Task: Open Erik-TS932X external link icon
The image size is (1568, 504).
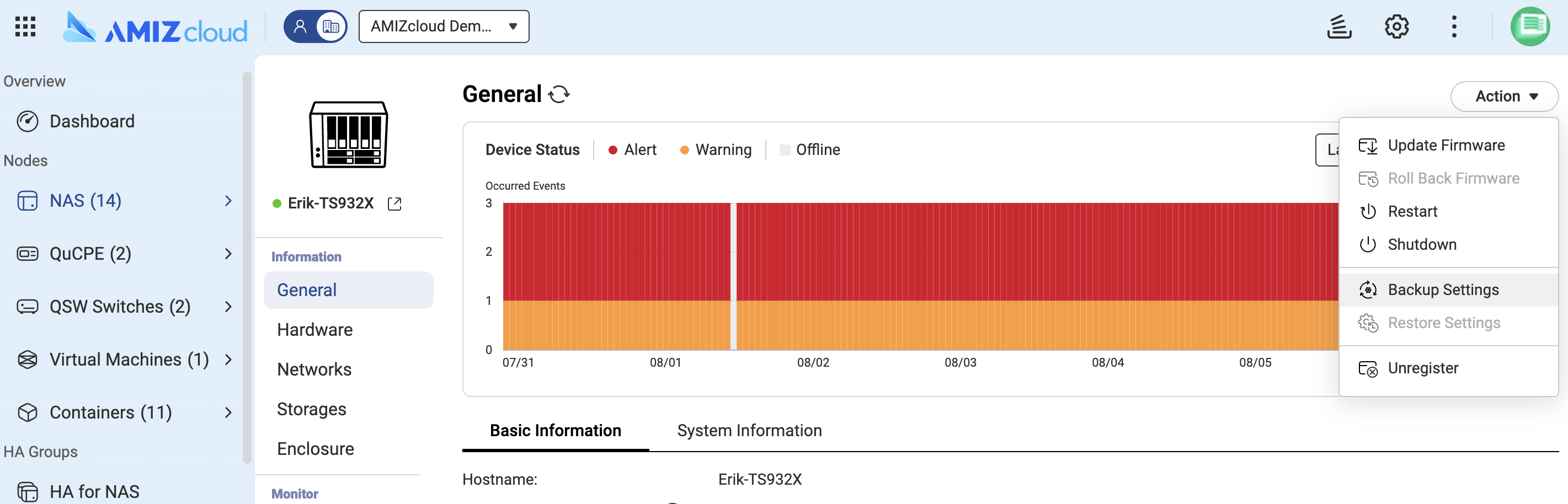Action: (394, 204)
